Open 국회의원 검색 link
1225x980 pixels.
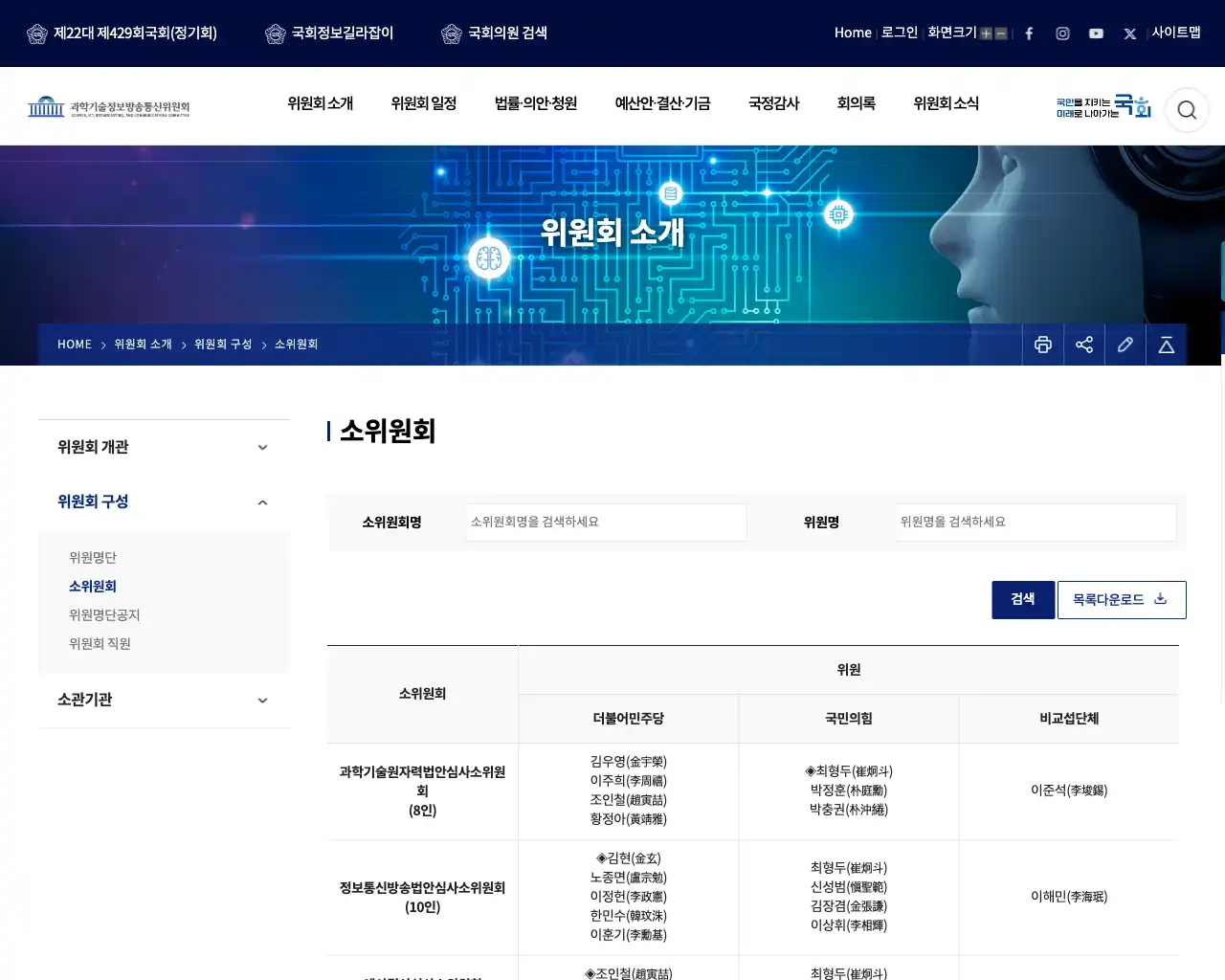[x=494, y=33]
